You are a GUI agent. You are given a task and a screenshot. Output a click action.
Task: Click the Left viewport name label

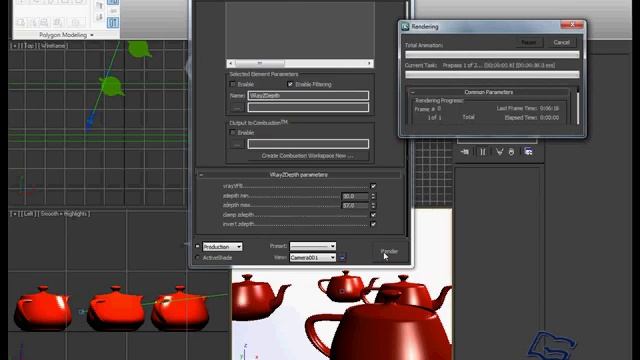(28, 213)
